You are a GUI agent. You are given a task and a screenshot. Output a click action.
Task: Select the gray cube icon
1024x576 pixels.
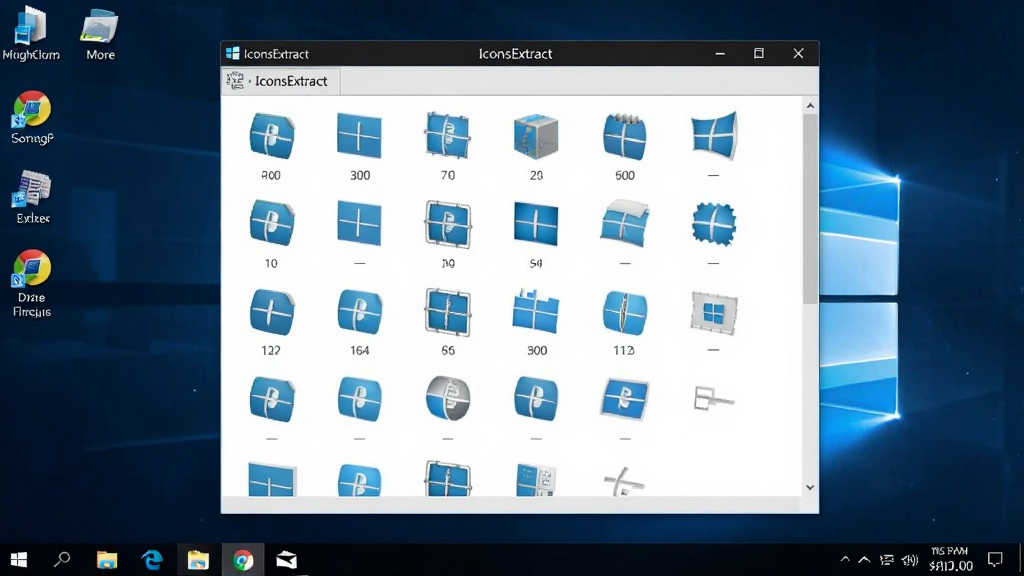point(536,136)
